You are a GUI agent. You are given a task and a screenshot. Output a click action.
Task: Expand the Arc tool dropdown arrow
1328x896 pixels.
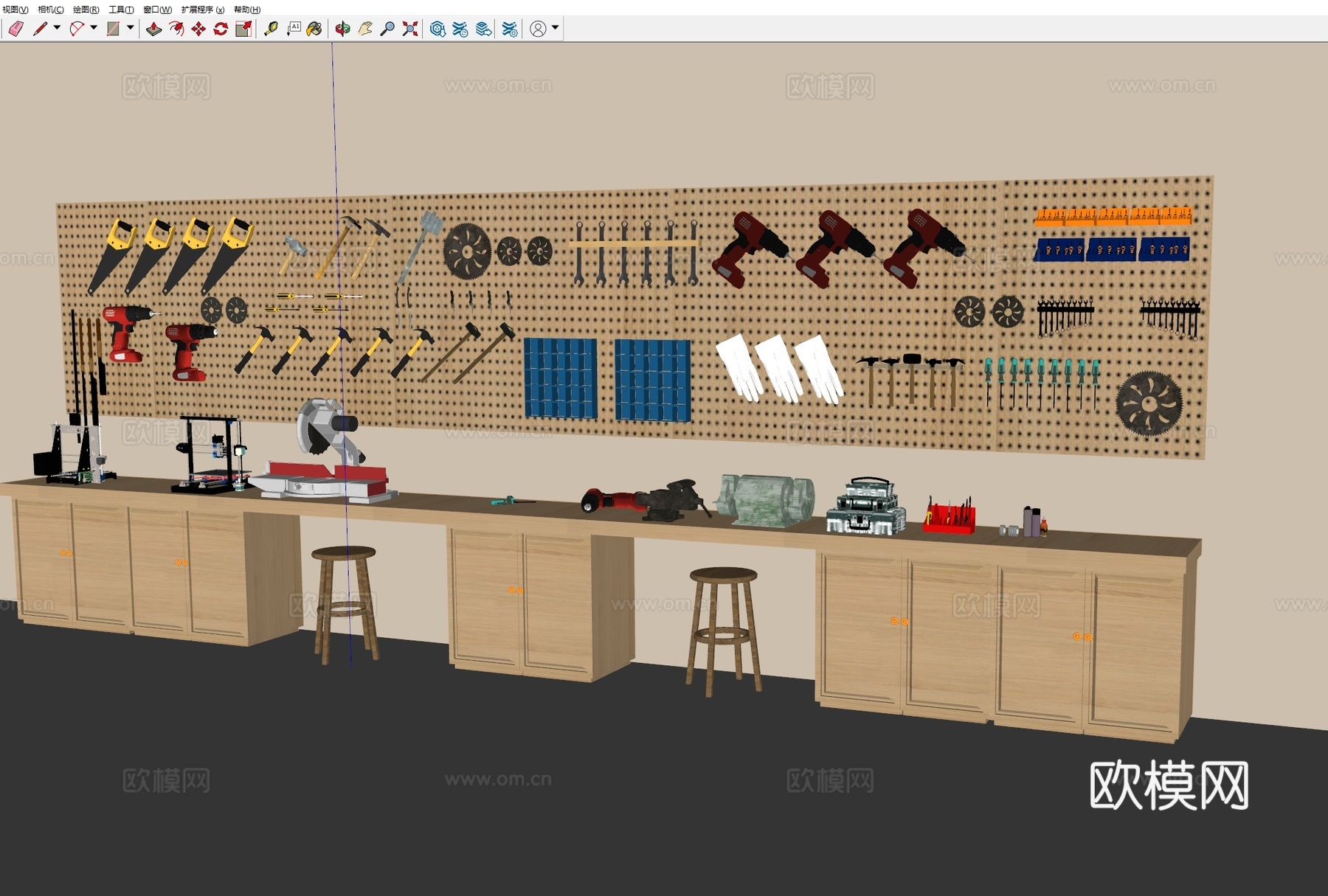(94, 28)
